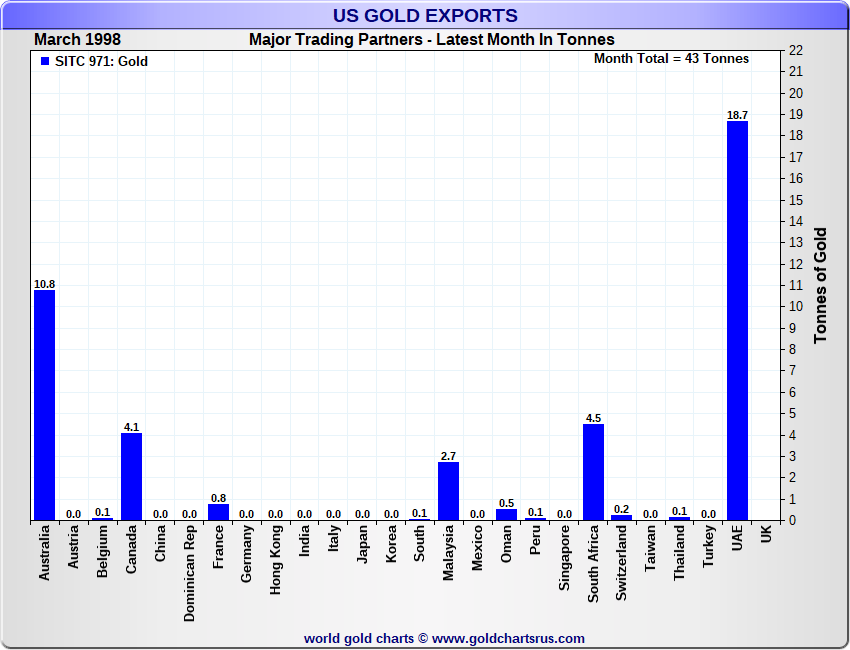Click the 'Belgium' axis label
The image size is (850, 650).
click(x=102, y=551)
